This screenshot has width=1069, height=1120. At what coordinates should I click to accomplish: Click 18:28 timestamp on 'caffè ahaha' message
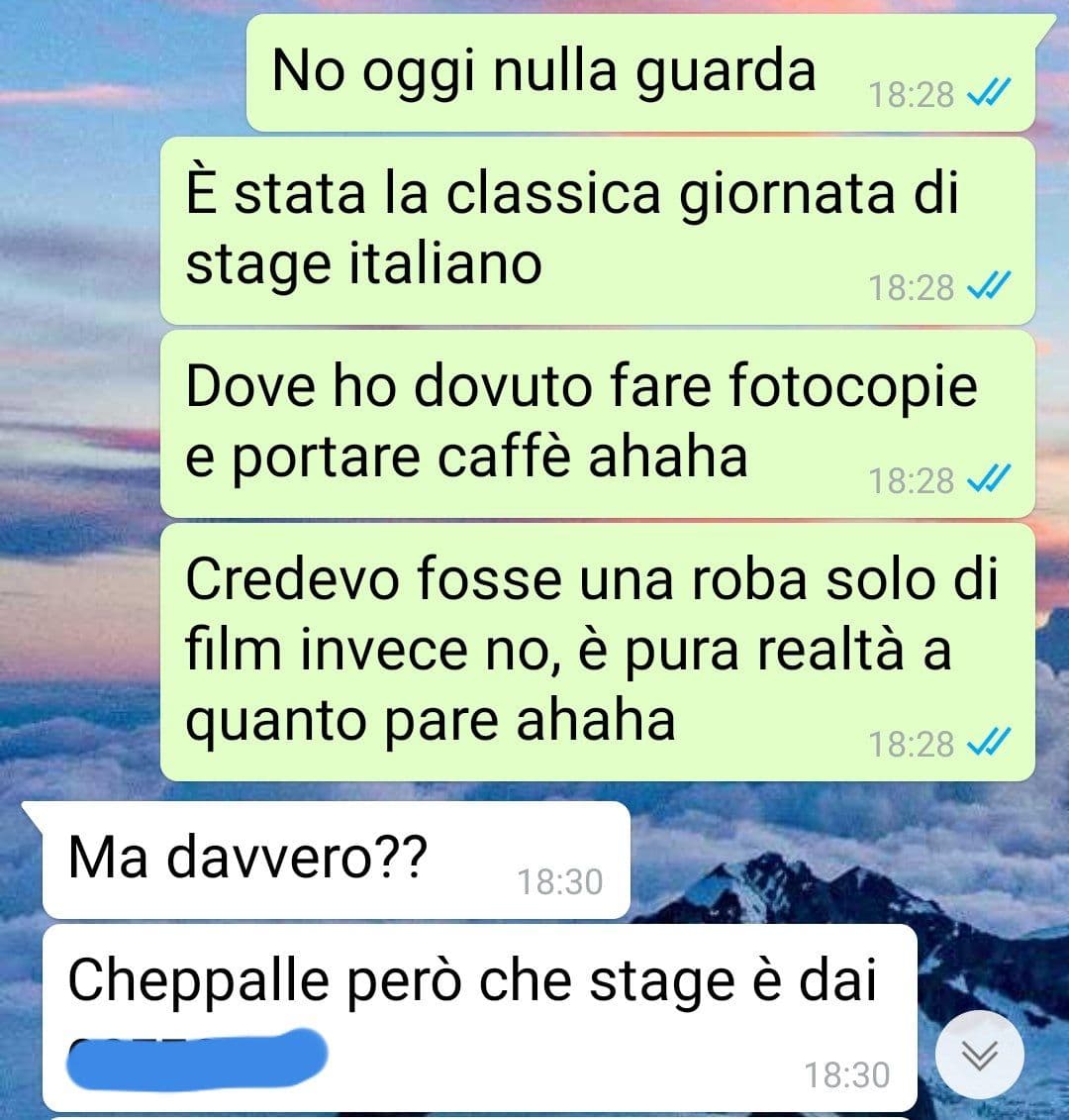point(912,480)
